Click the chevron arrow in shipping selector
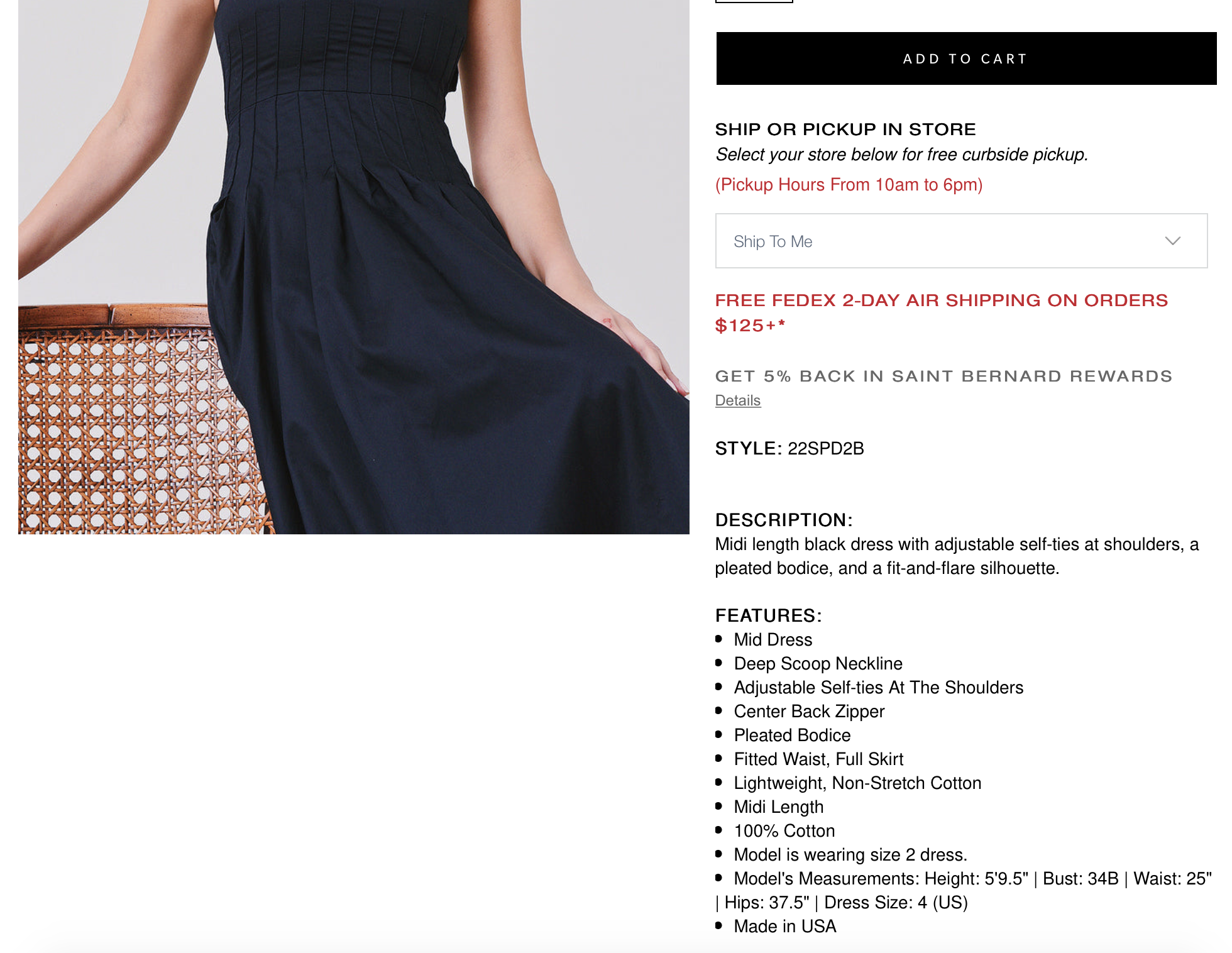 click(1172, 241)
